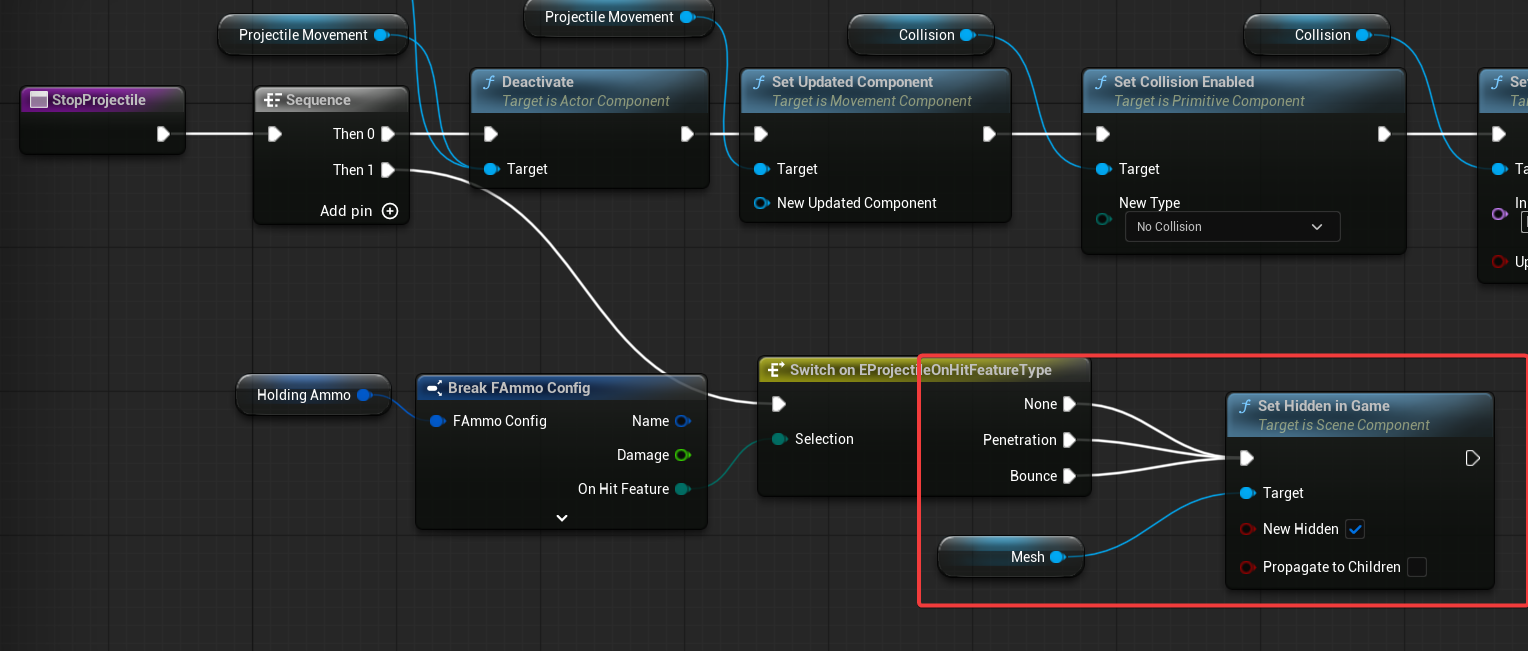Click the Add pin plus icon on Sequence
The height and width of the screenshot is (651, 1528).
click(390, 211)
